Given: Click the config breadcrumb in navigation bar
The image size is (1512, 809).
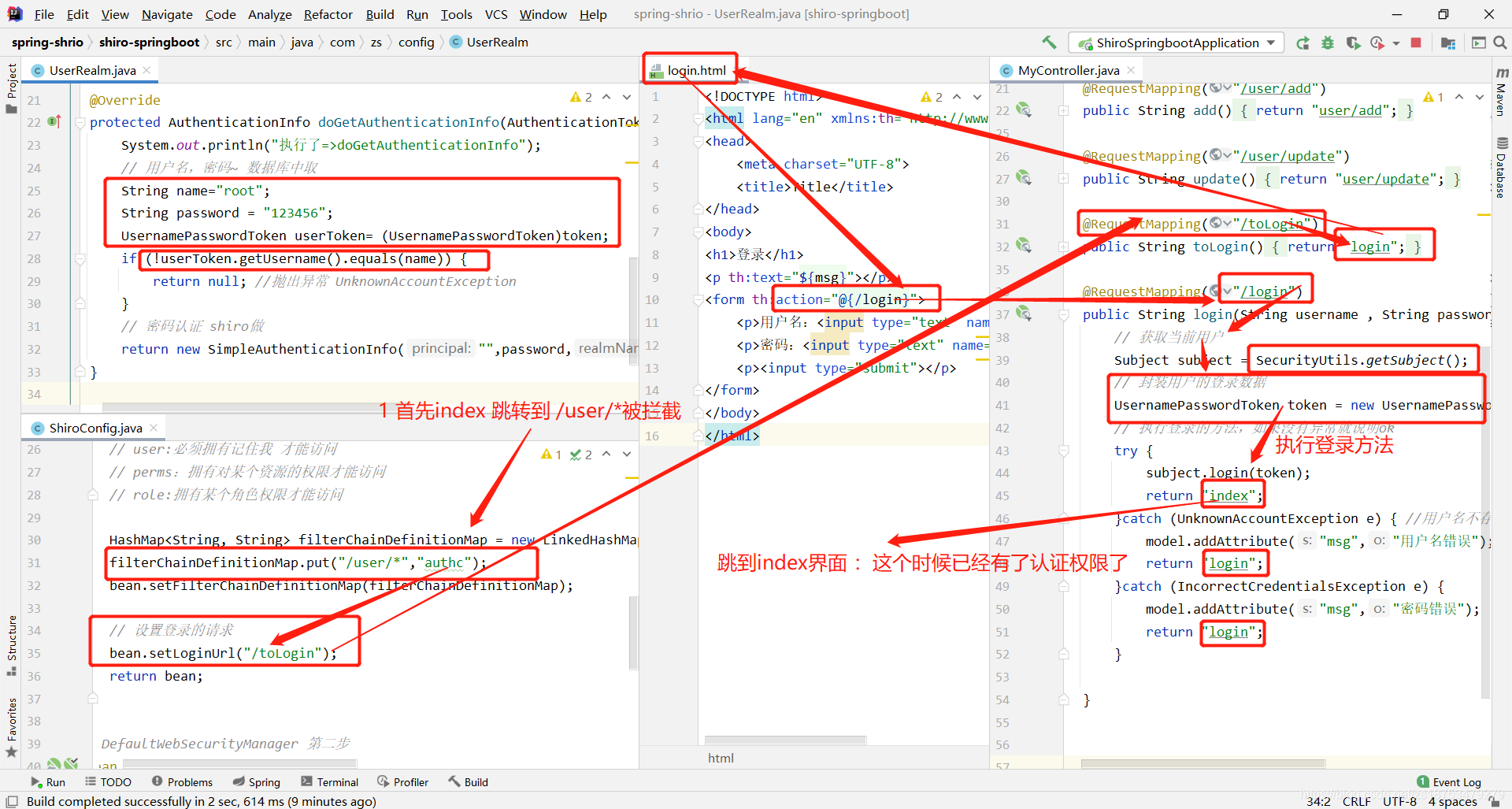Looking at the screenshot, I should (416, 43).
